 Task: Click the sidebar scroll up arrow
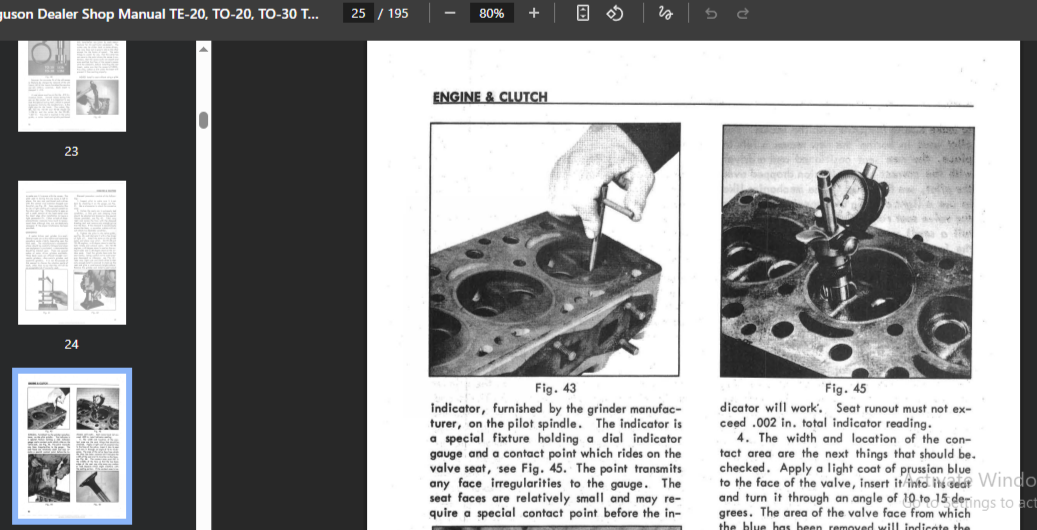(x=204, y=48)
